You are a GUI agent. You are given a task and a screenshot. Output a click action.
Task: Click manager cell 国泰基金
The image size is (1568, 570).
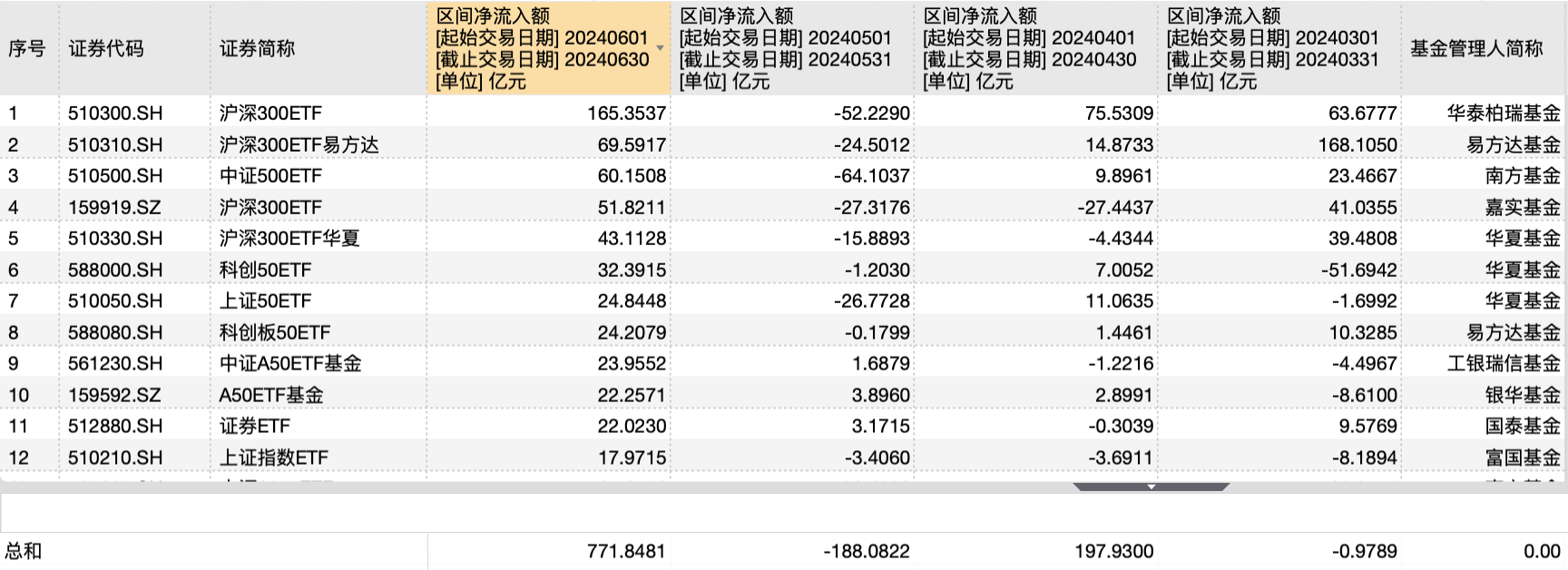[x=1523, y=426]
